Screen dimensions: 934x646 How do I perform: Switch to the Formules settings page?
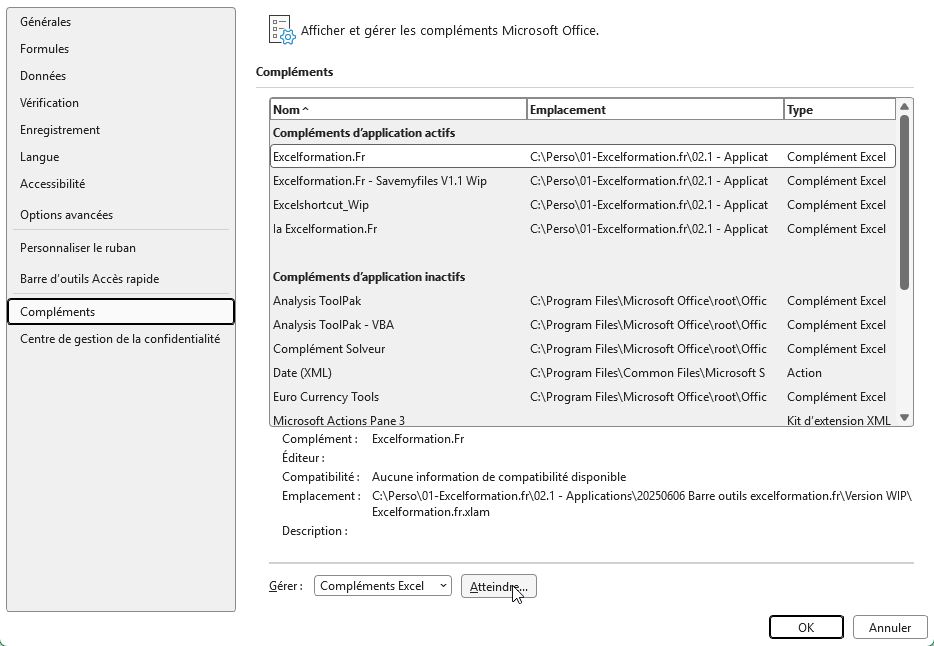pos(42,48)
